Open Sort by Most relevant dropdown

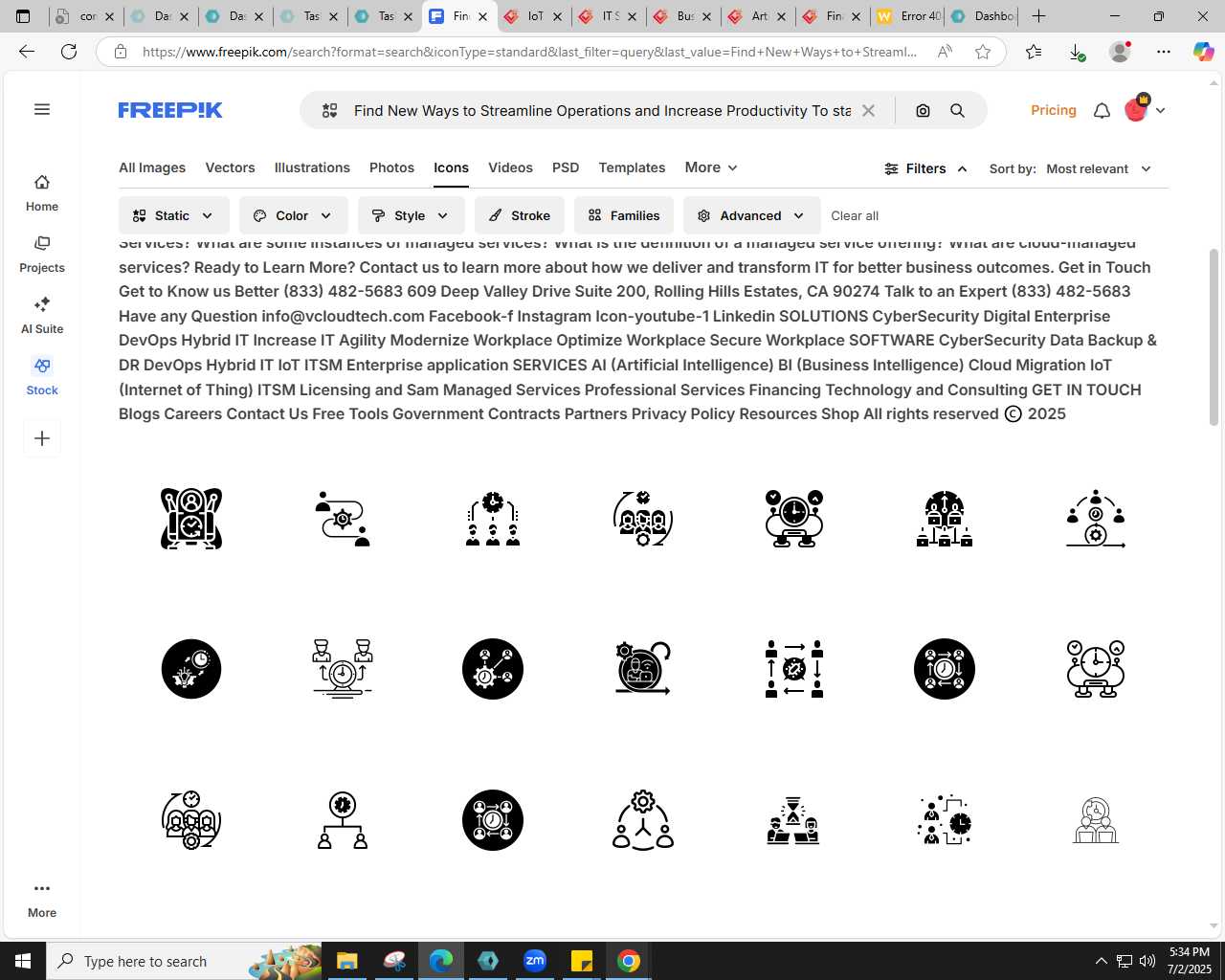[1098, 168]
